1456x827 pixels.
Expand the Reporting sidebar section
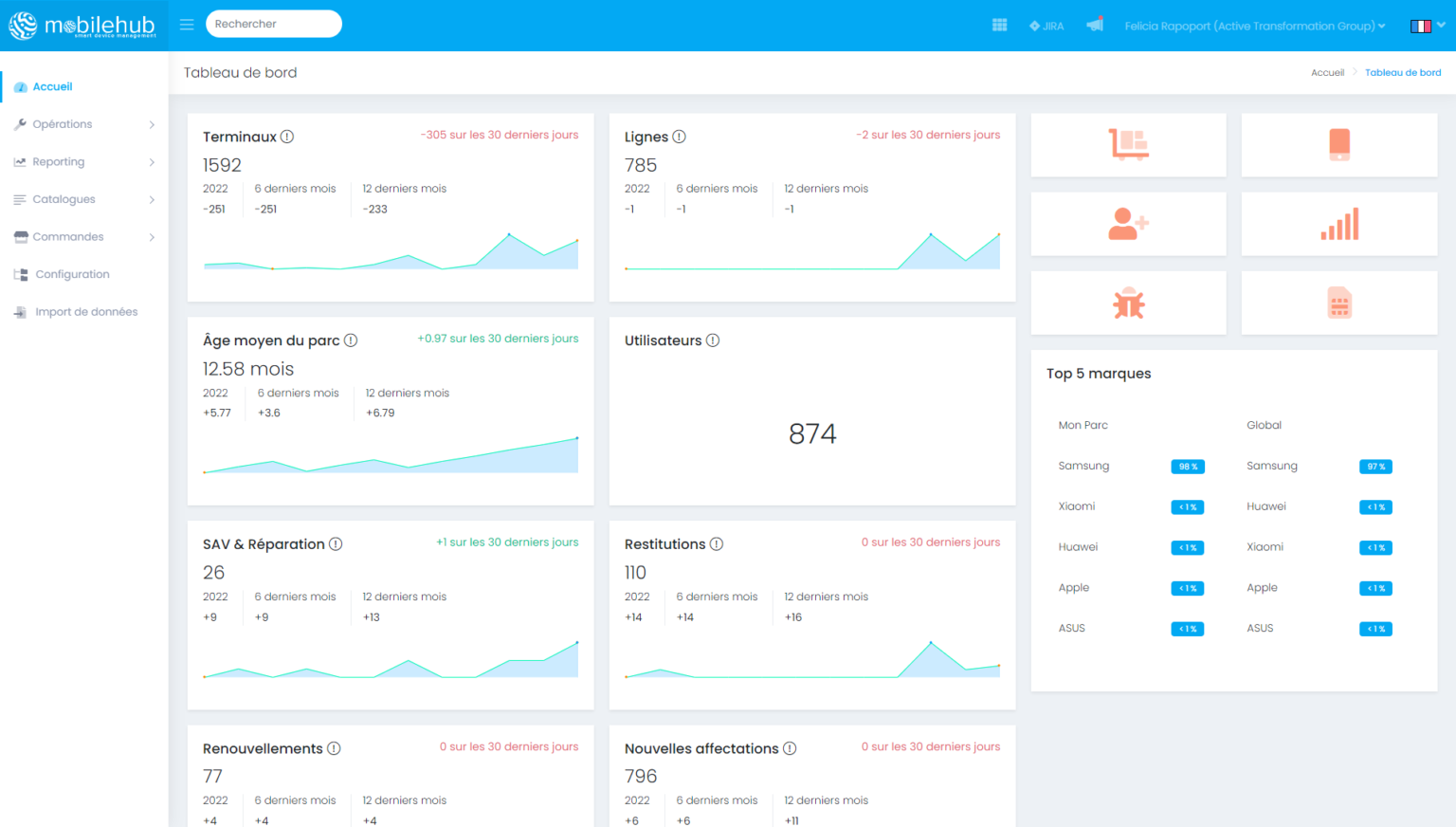(x=83, y=162)
